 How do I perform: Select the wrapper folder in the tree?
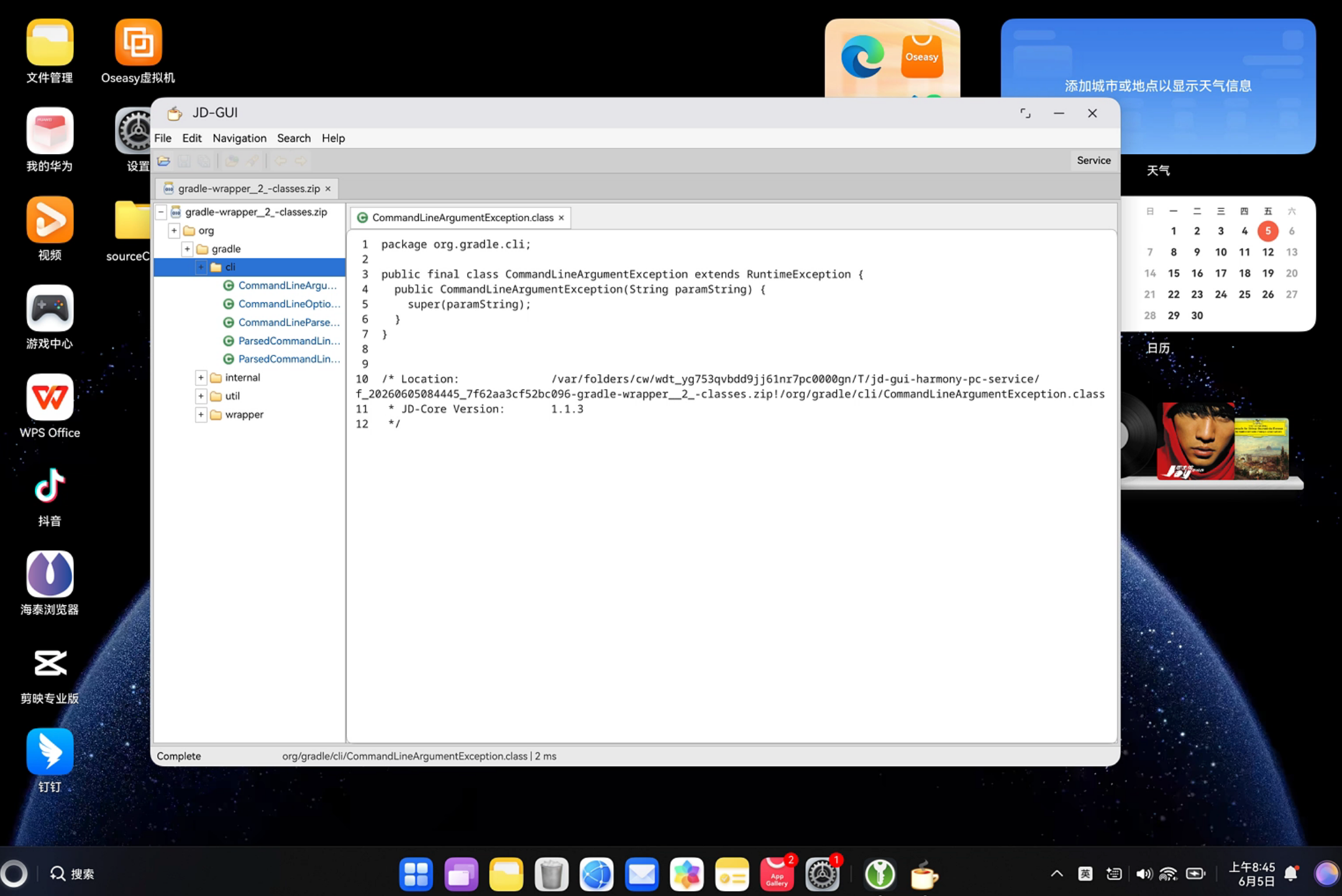point(244,414)
